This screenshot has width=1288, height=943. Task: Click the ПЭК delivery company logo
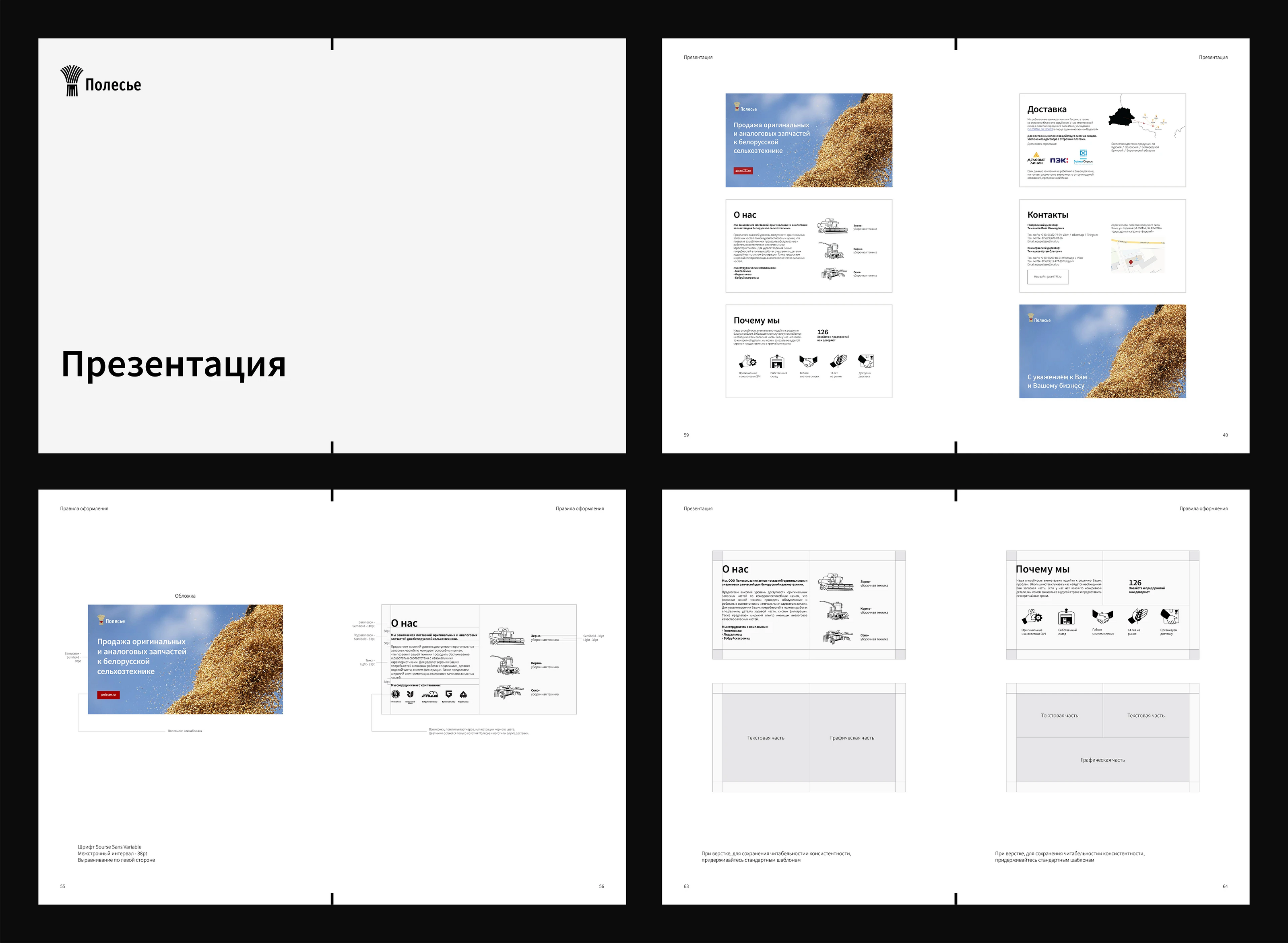point(1059,161)
